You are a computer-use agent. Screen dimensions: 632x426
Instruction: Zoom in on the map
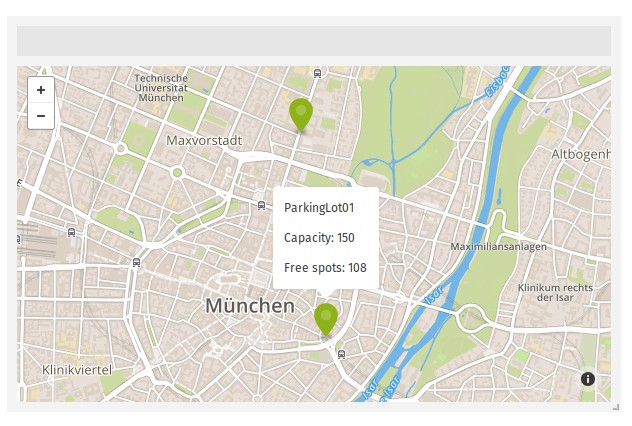[41, 90]
